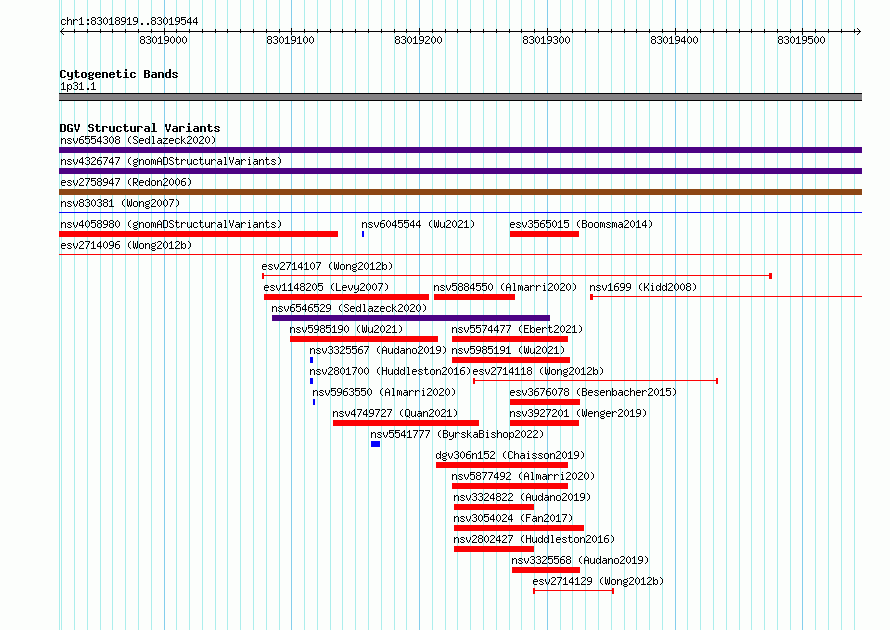Open the nsv3927201 (Wenger2019) label
The width and height of the screenshot is (890, 630).
[578, 413]
